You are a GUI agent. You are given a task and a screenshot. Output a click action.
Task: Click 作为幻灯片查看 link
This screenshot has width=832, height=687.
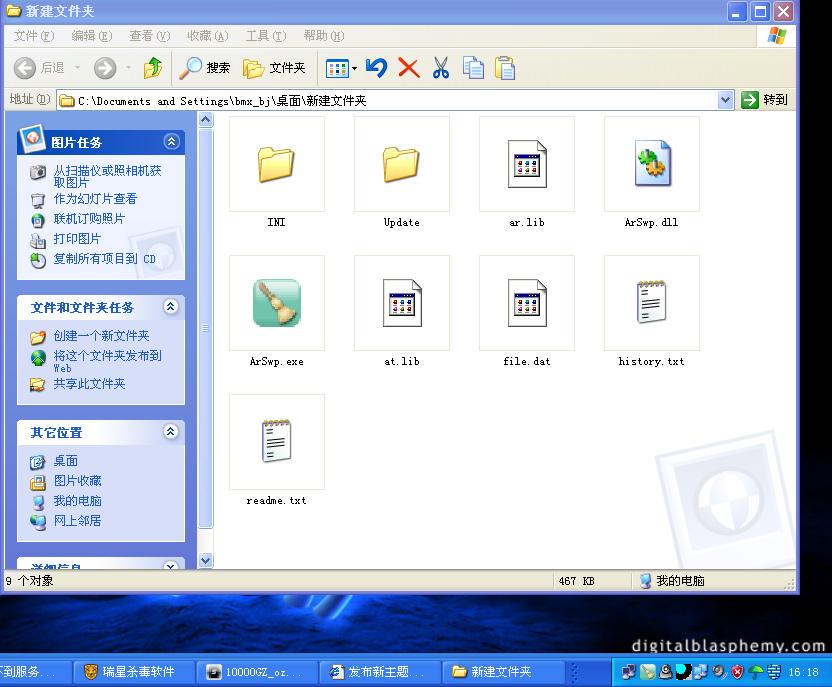click(x=95, y=199)
